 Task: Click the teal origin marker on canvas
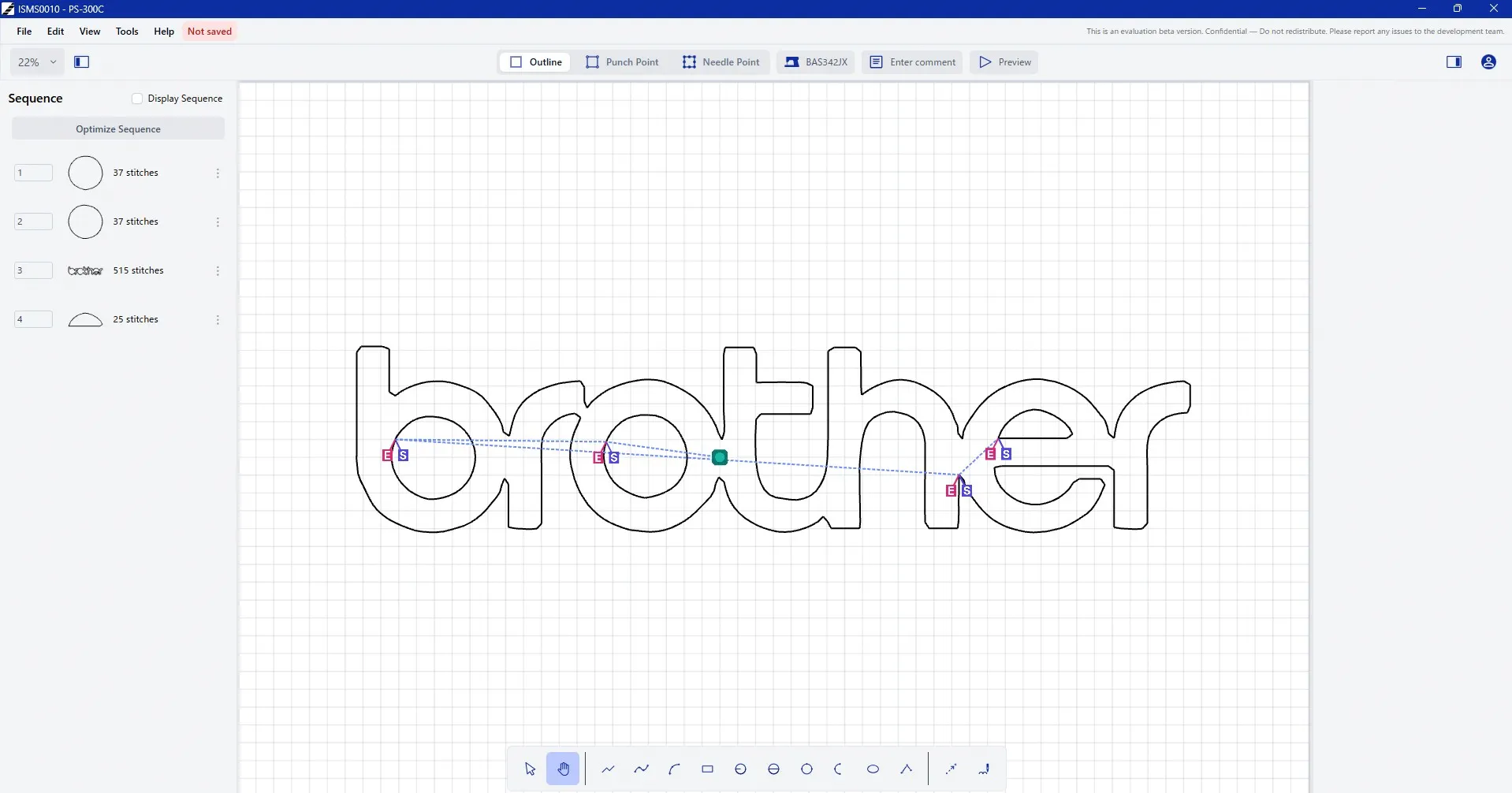tap(719, 457)
